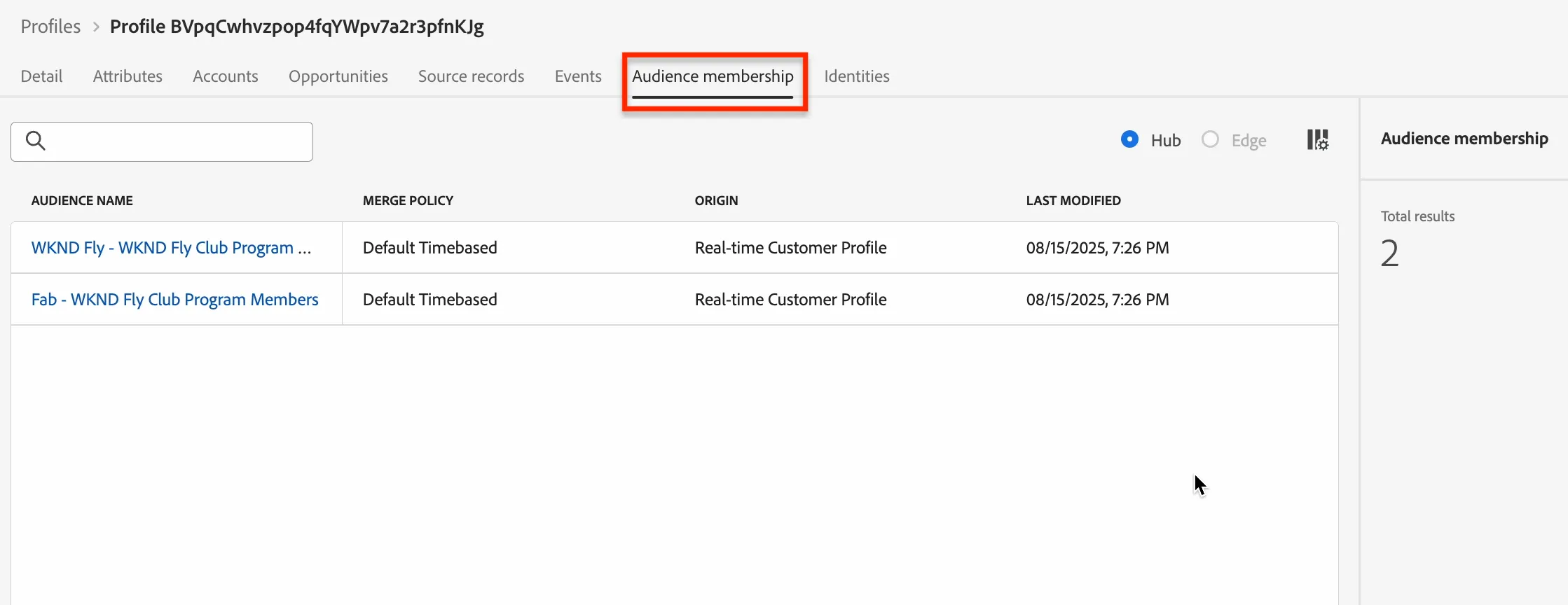Select the Hub radio button
This screenshot has height=605, width=1568.
coord(1129,139)
